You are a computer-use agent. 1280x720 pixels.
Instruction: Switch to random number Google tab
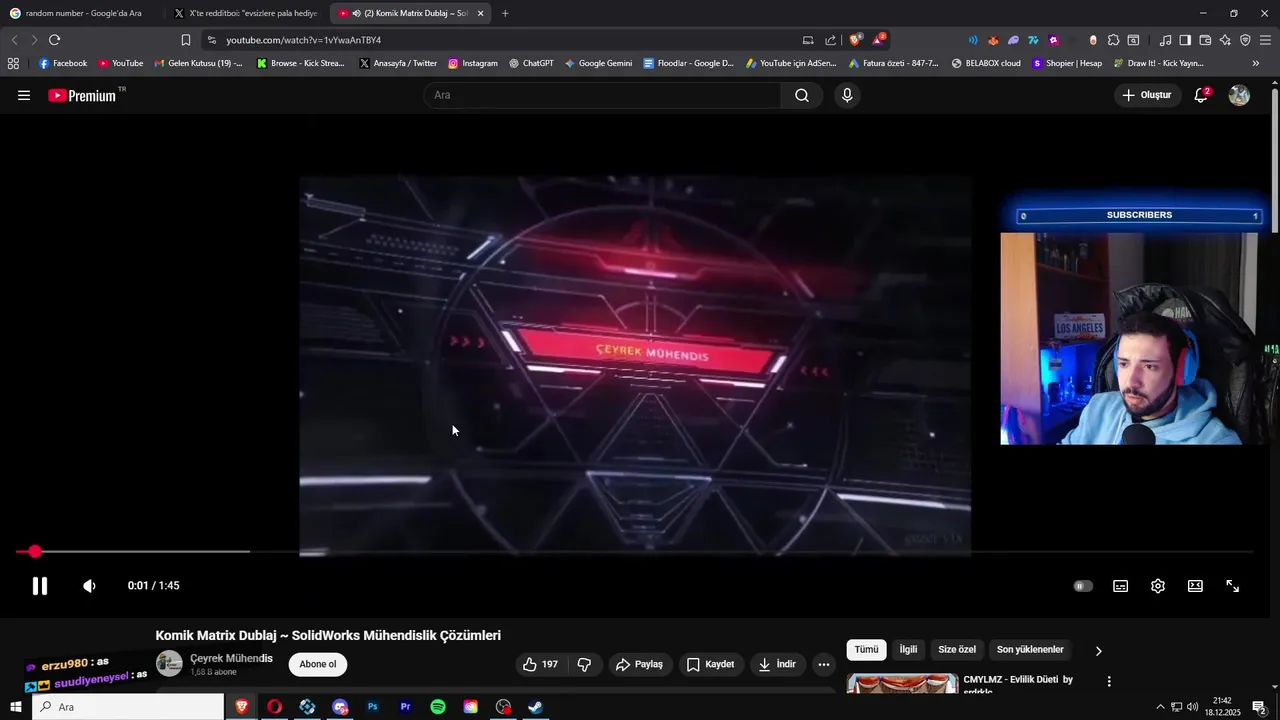84,13
